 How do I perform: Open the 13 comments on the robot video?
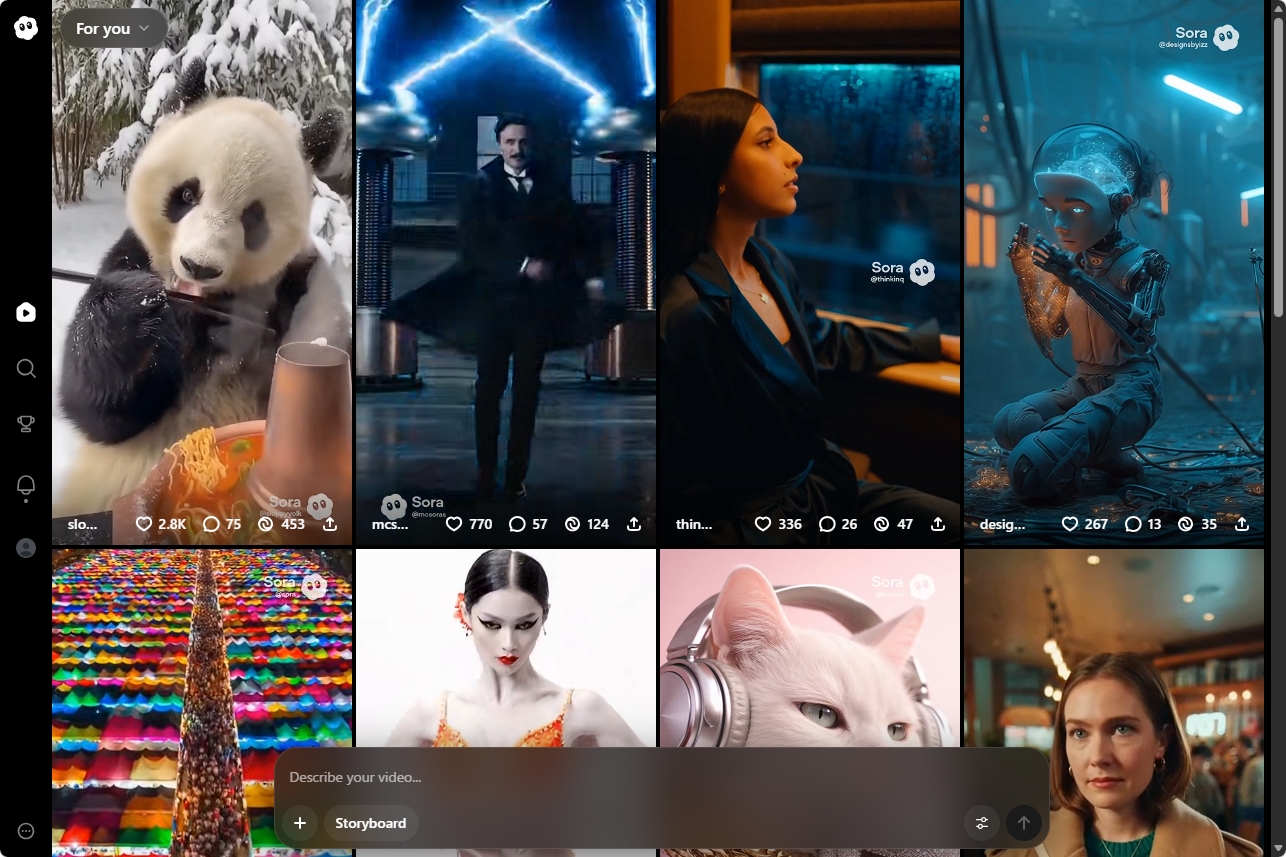(1143, 524)
